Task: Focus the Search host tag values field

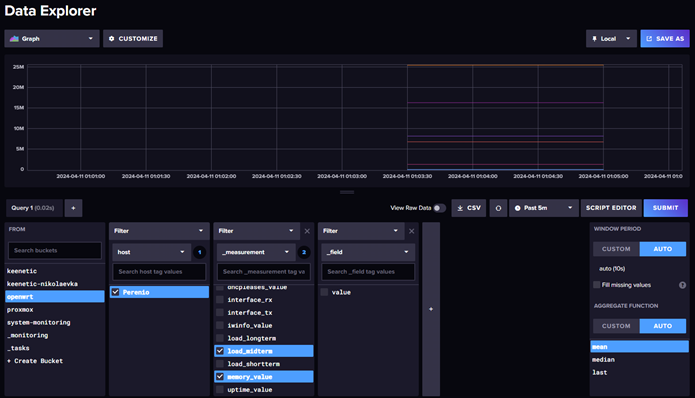Action: pyautogui.click(x=159, y=272)
